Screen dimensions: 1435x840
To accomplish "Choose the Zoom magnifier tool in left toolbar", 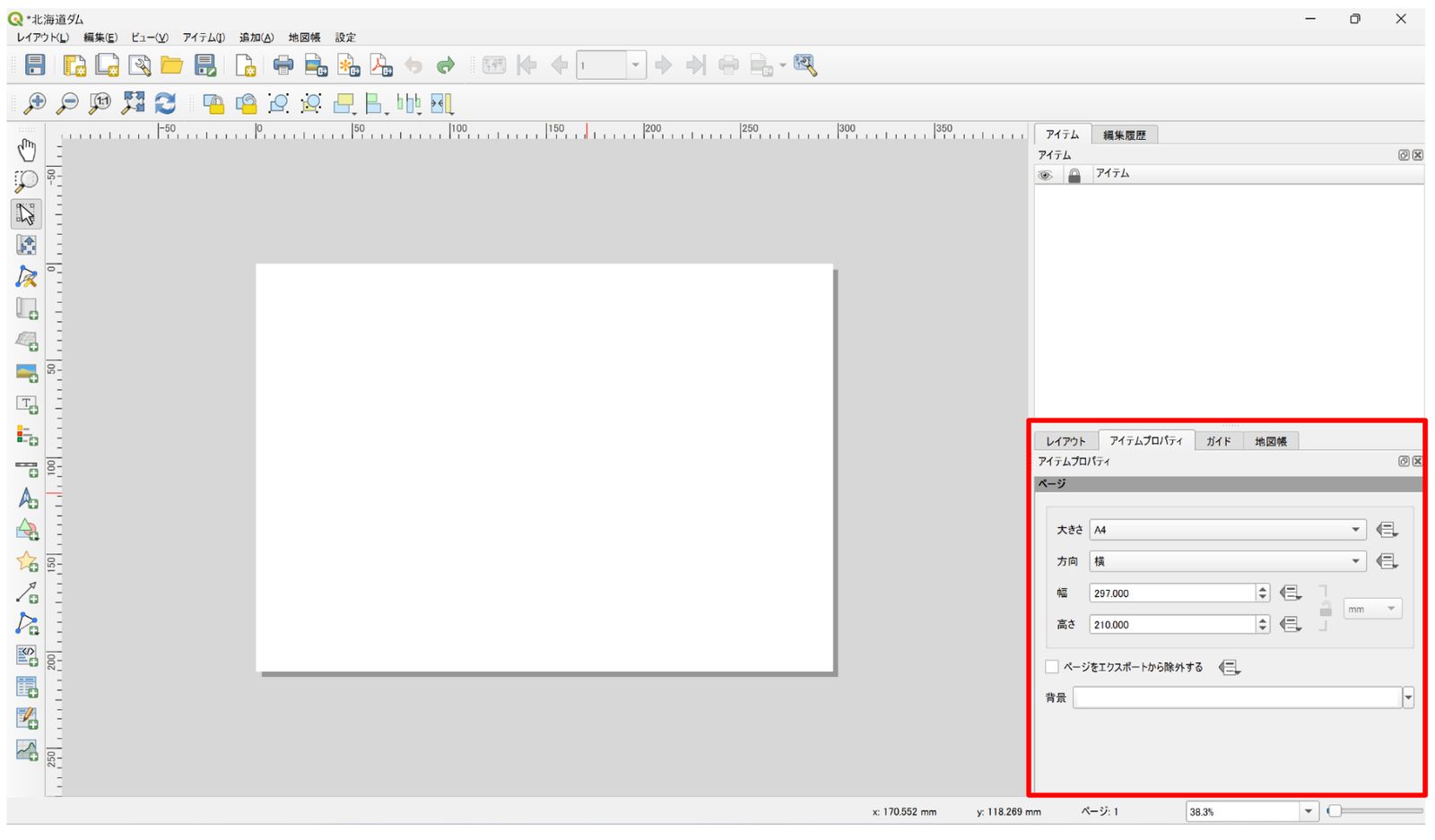I will [27, 181].
